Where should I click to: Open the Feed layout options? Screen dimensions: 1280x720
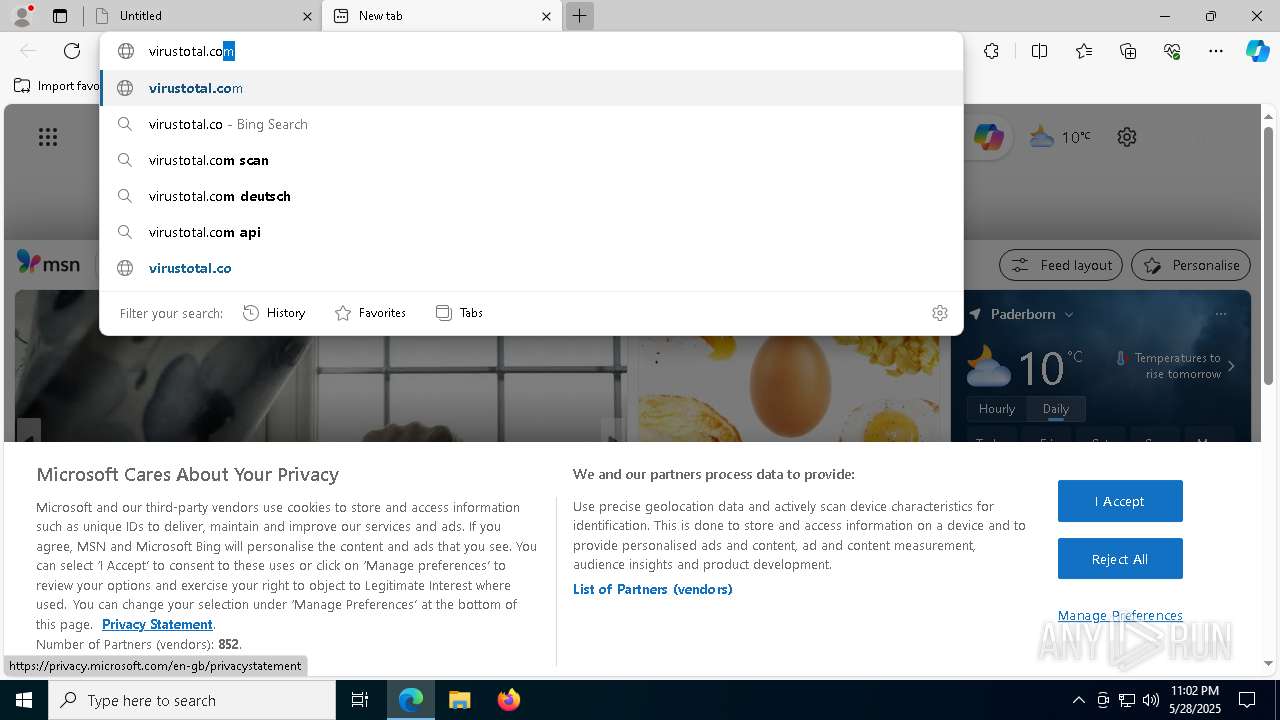coord(1061,265)
